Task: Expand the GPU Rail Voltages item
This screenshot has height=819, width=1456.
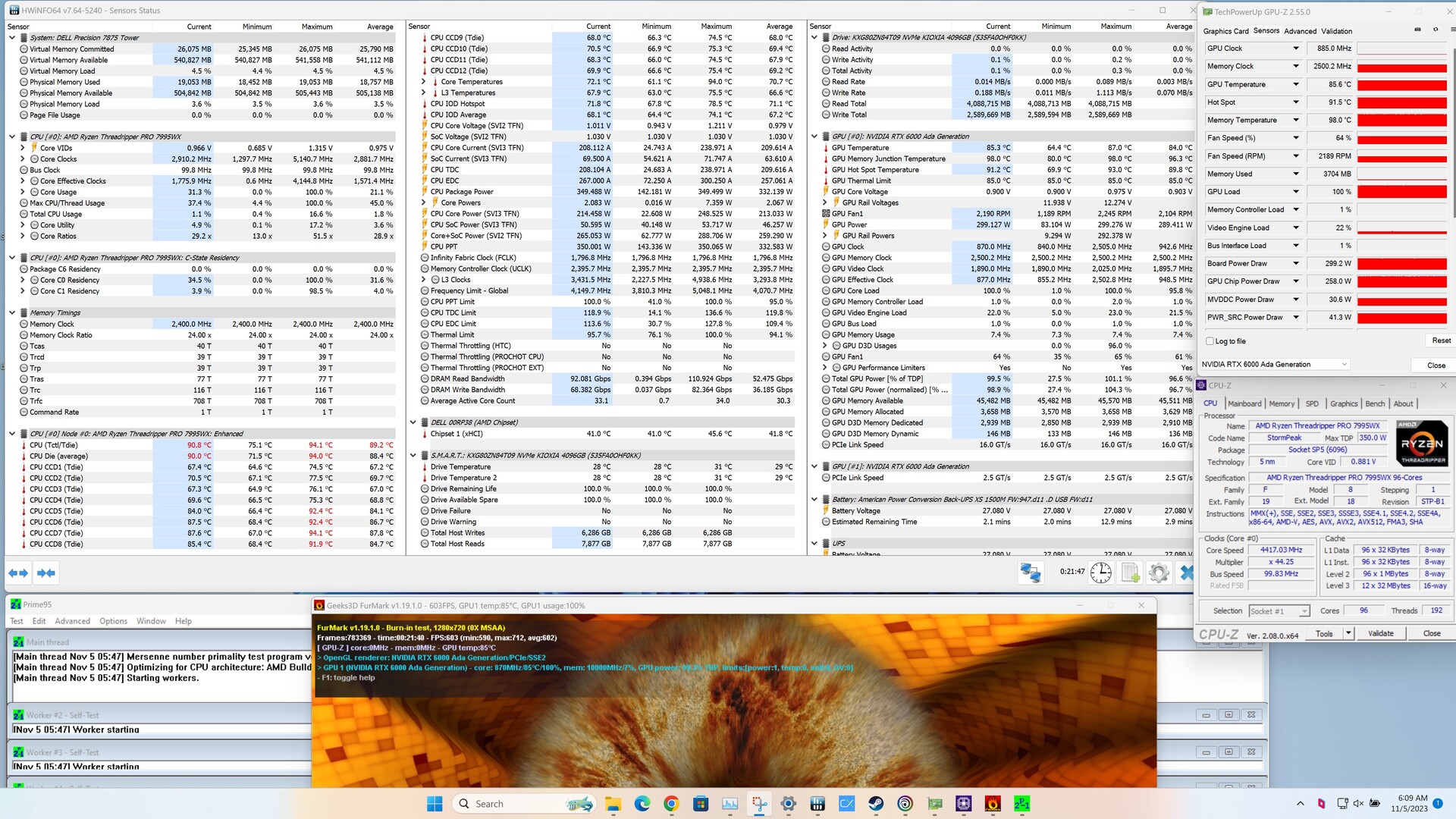Action: click(x=824, y=202)
